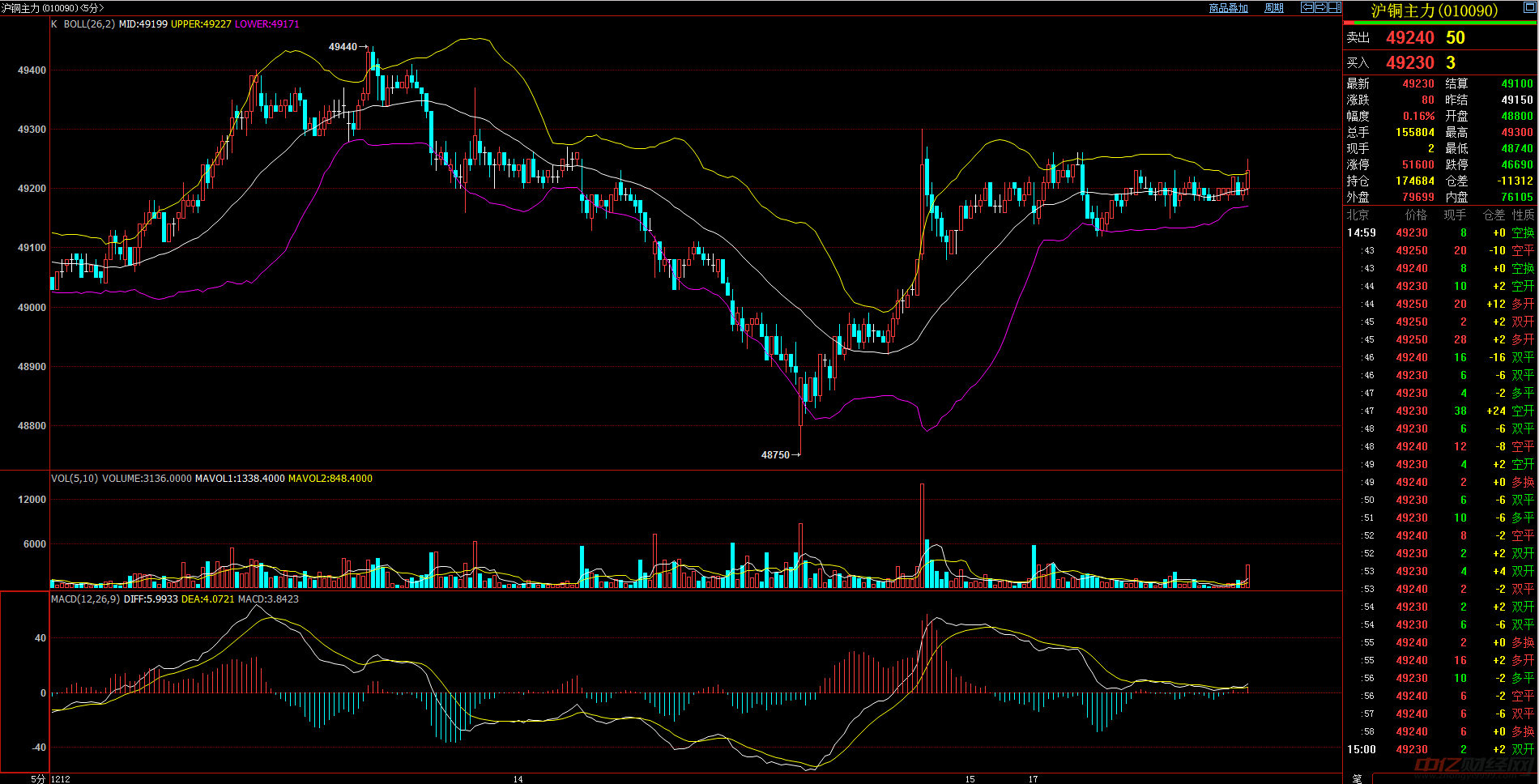Click the 买入 price 49230
This screenshot has height=784, width=1539.
click(1409, 63)
